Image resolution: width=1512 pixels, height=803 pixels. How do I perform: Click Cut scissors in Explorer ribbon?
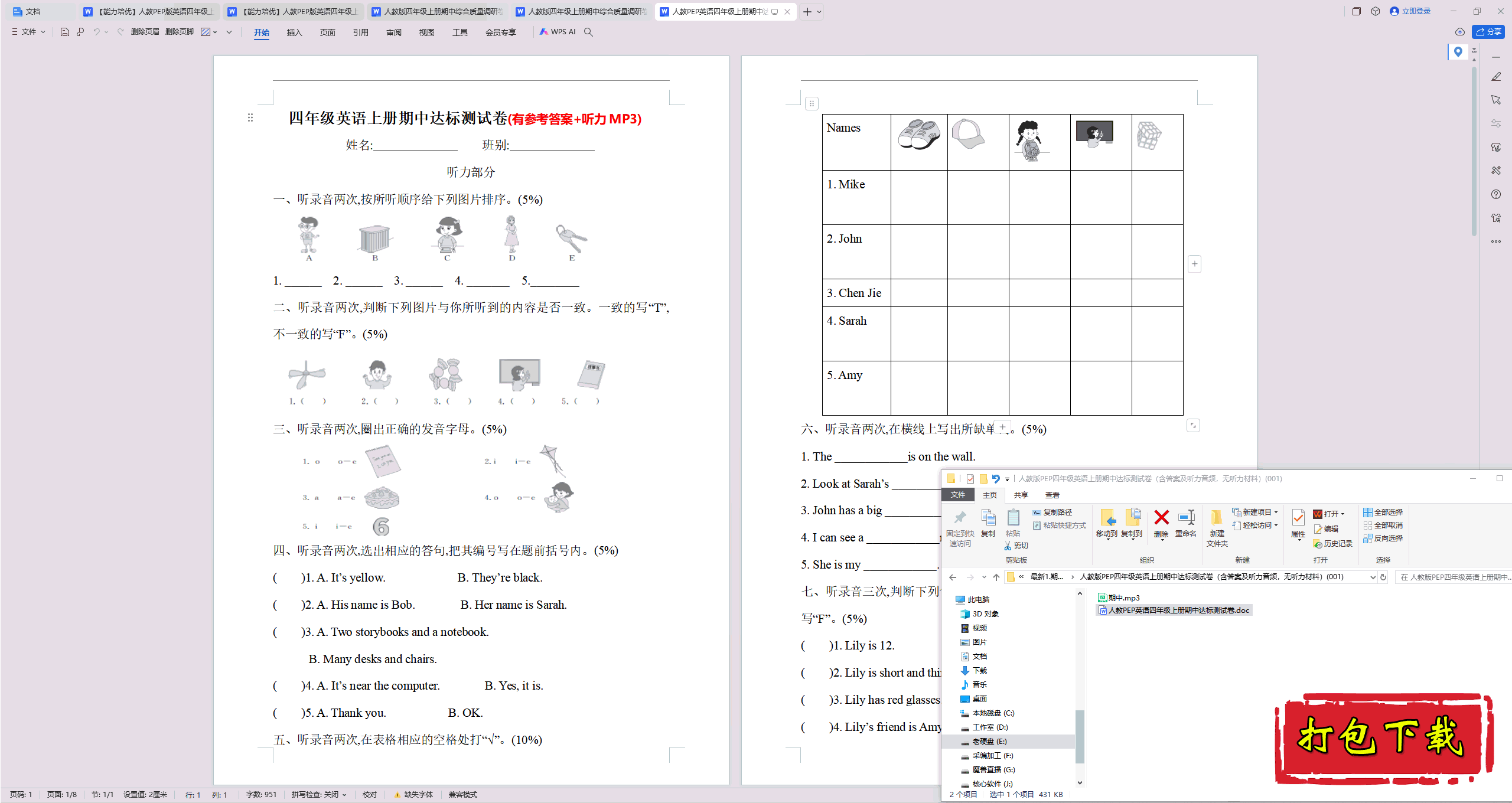(1008, 546)
